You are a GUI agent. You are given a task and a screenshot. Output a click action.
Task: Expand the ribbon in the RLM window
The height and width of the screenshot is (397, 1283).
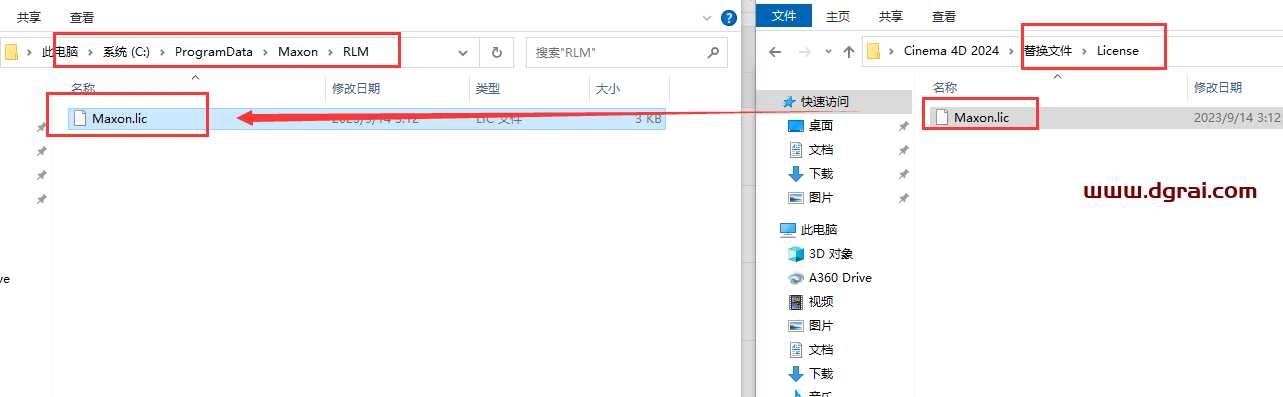point(708,17)
